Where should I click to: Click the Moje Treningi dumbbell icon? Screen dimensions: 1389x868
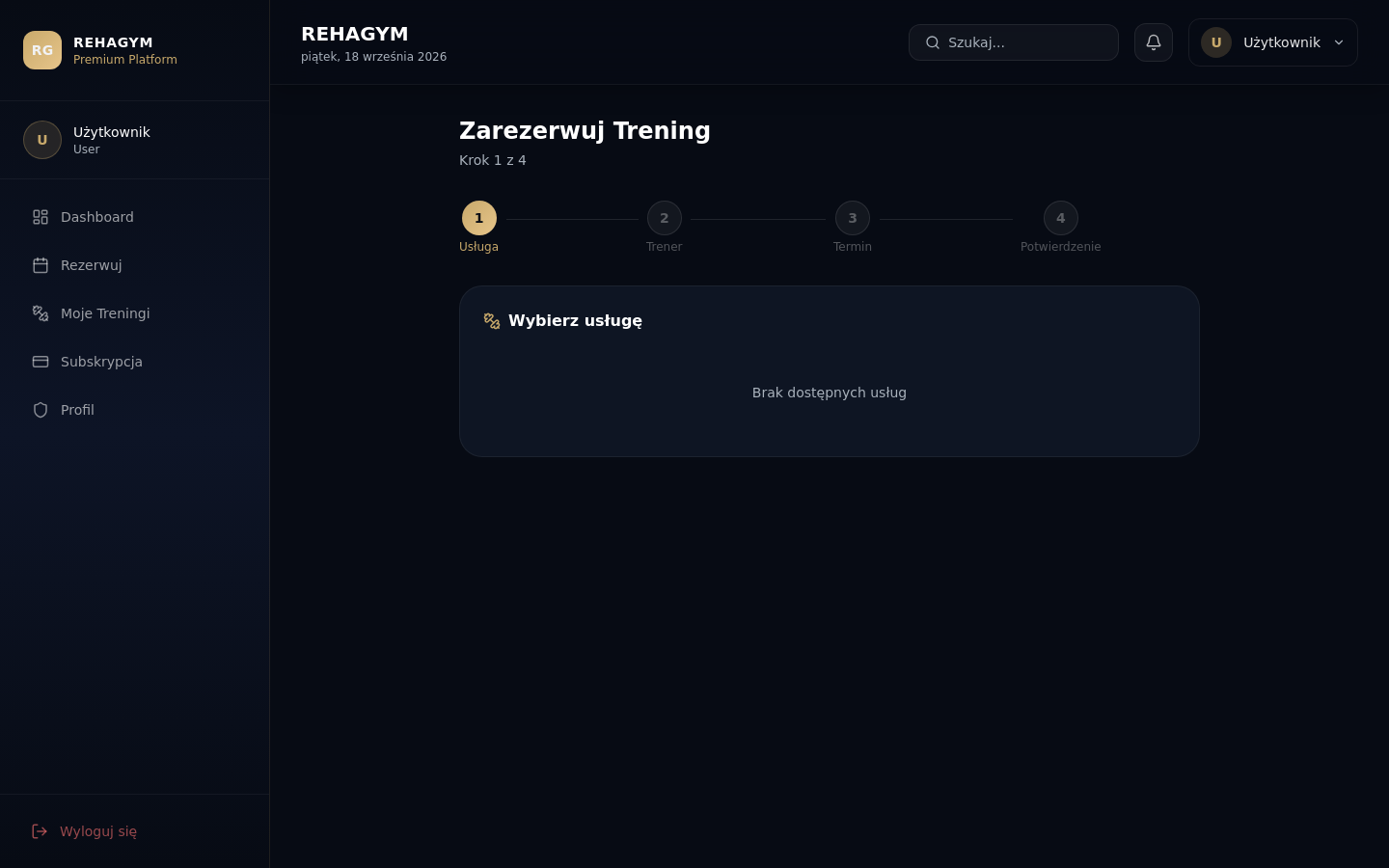point(41,313)
